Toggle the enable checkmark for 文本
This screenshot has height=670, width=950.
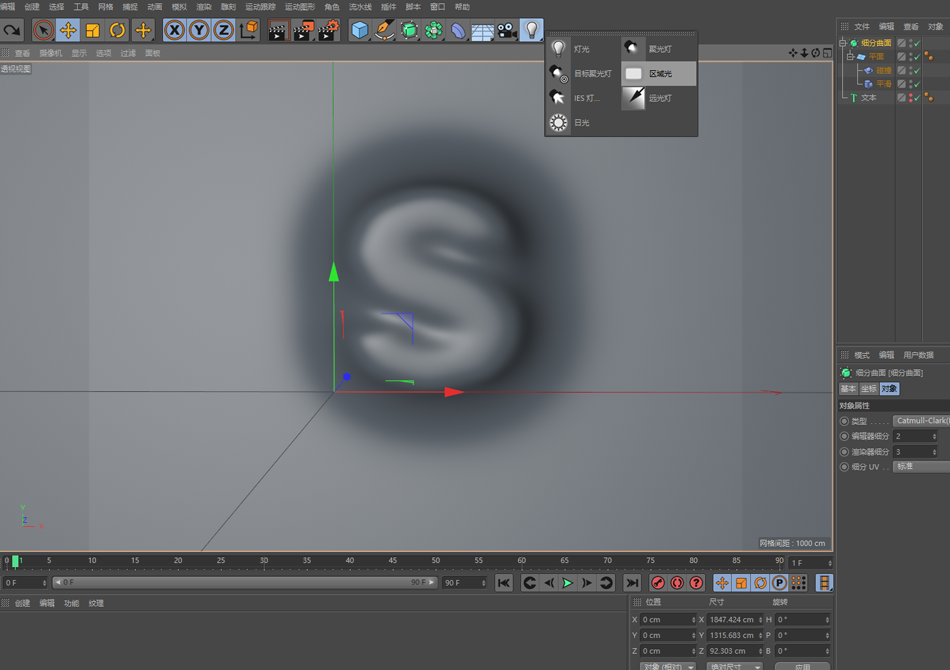(917, 98)
